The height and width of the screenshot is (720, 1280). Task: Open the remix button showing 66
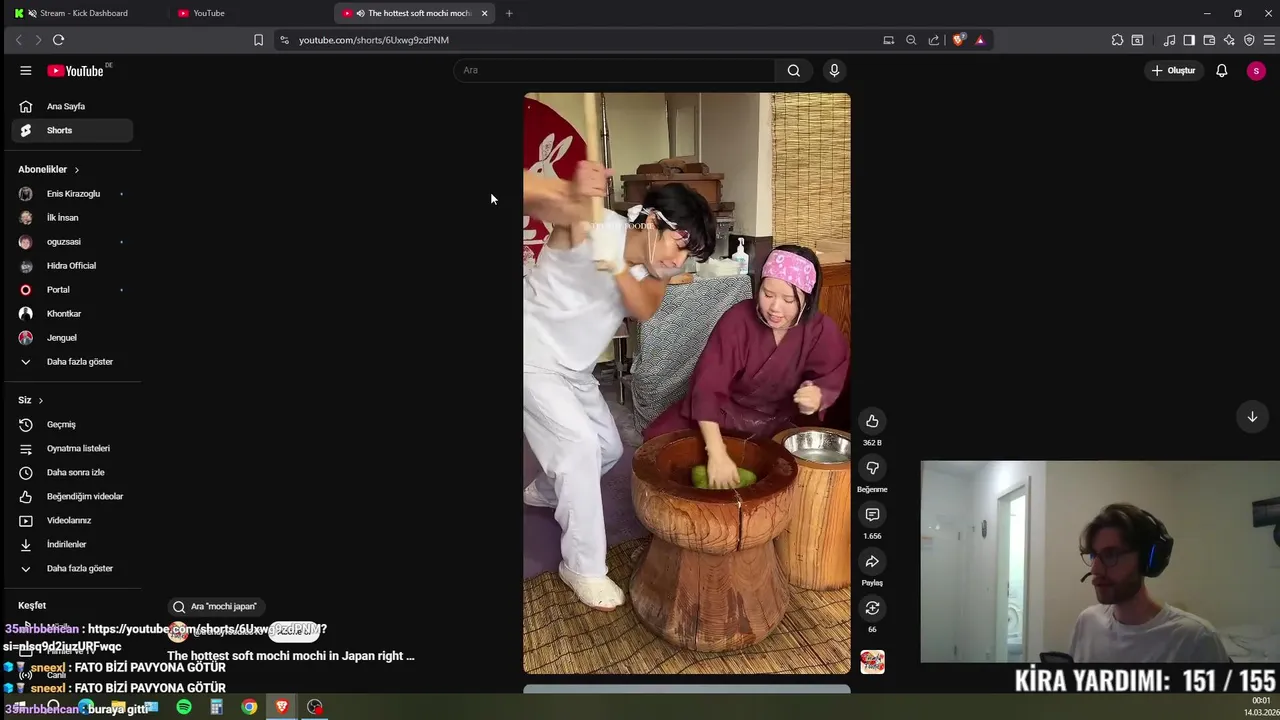coord(872,608)
